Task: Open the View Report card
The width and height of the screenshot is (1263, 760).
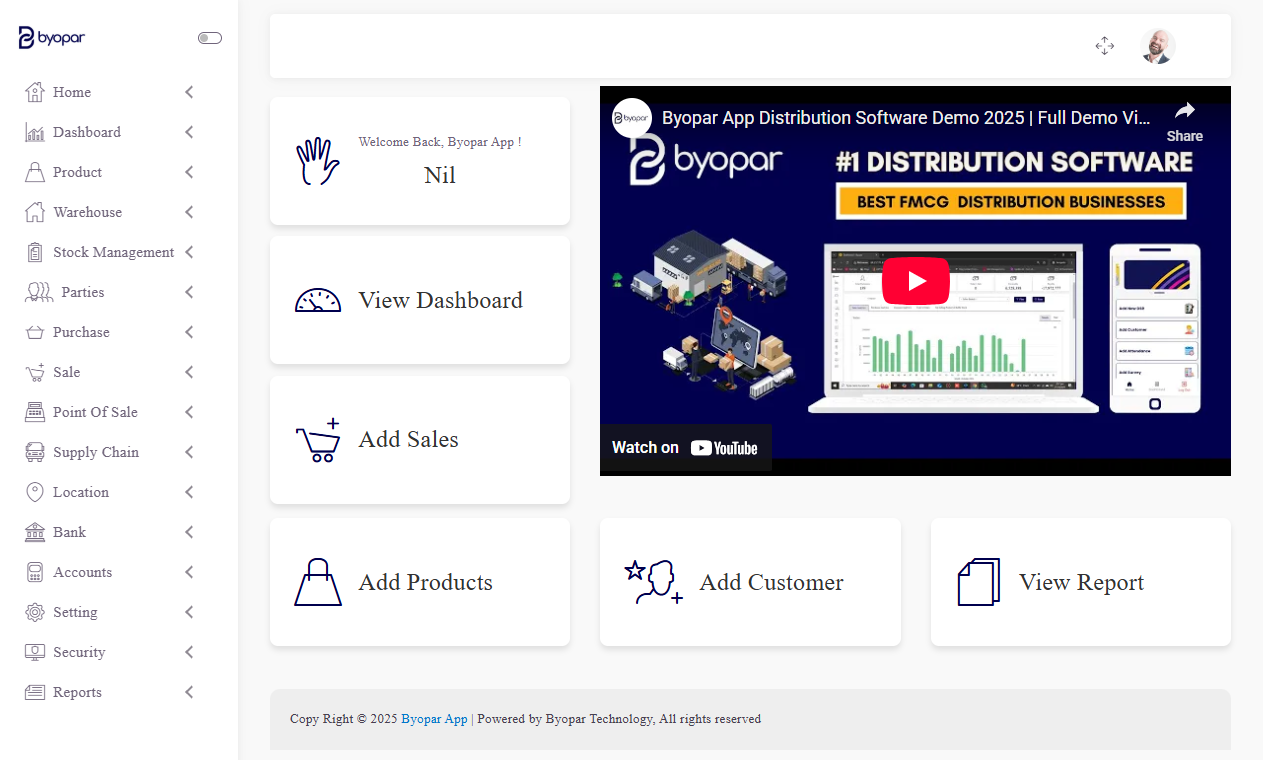Action: (1080, 582)
